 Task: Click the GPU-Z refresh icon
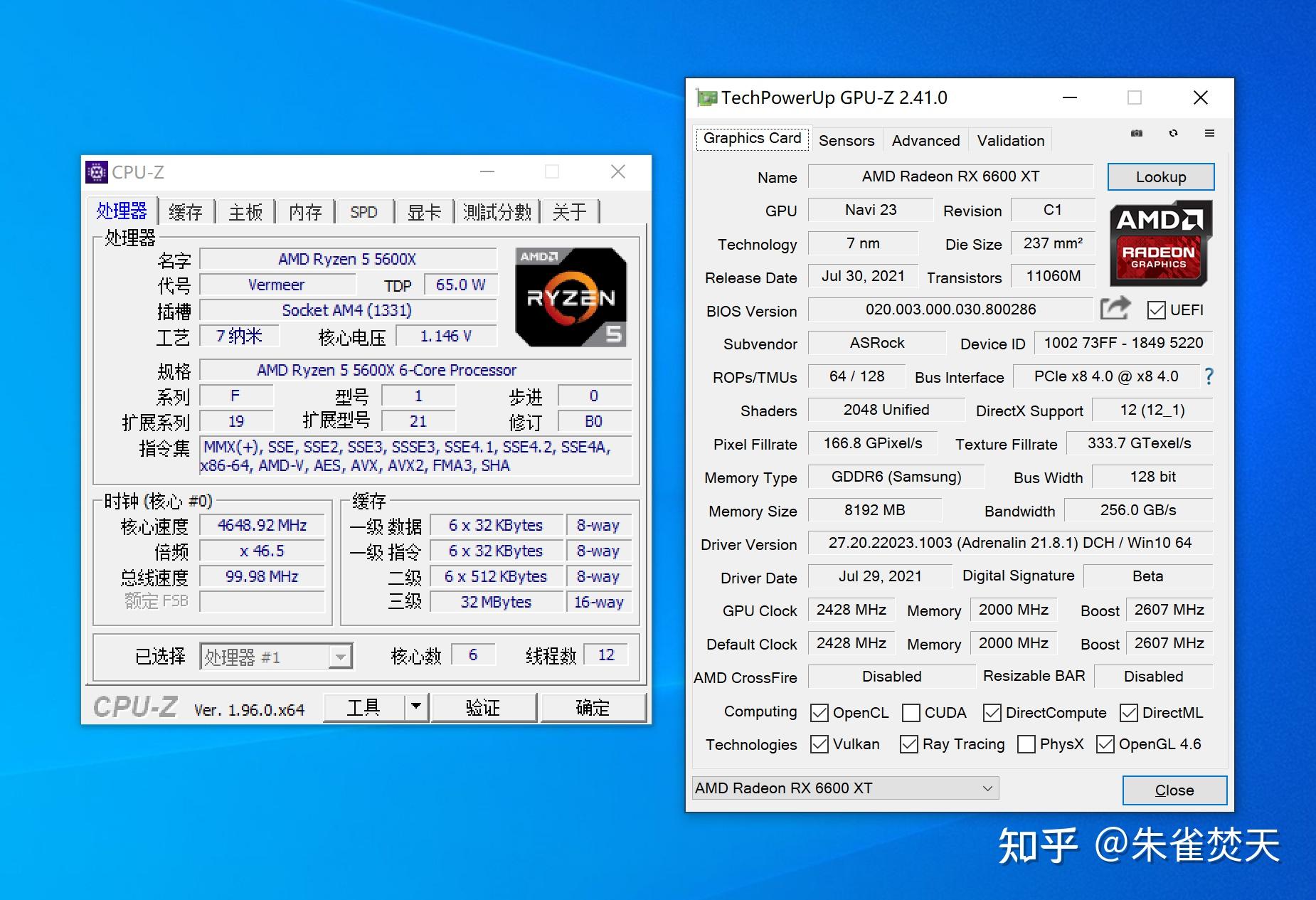click(x=1173, y=133)
